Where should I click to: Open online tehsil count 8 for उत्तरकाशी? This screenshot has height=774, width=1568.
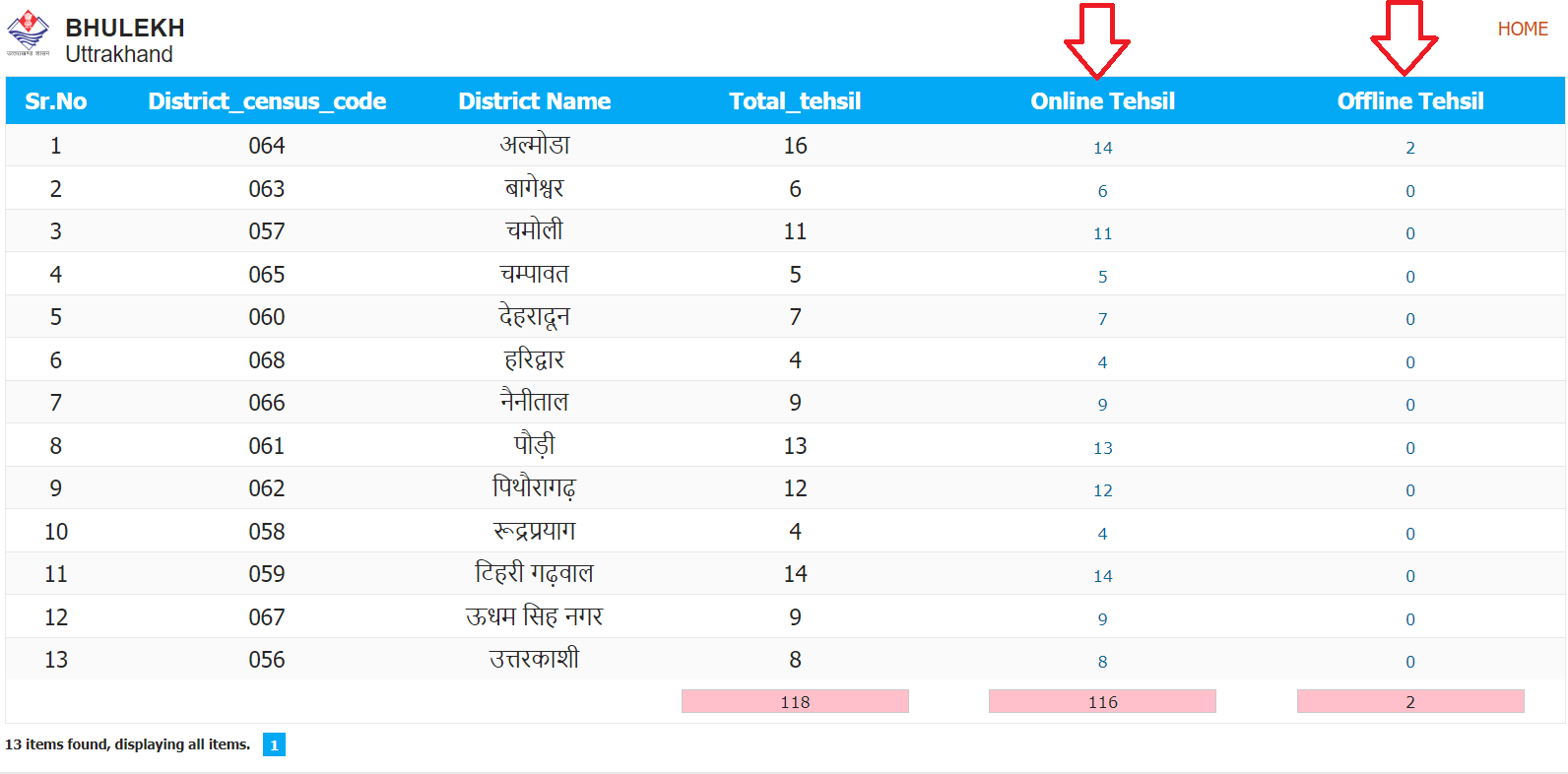1102,662
